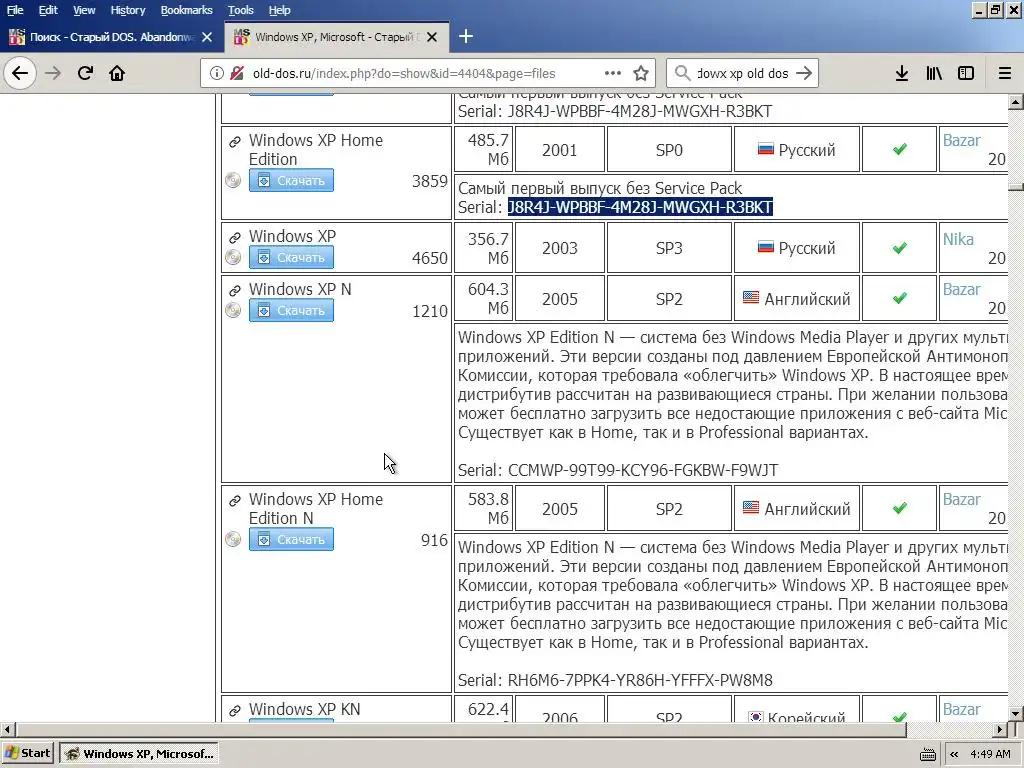
Task: Click link icon beside Windows XP Home Edition
Action: pyautogui.click(x=234, y=142)
